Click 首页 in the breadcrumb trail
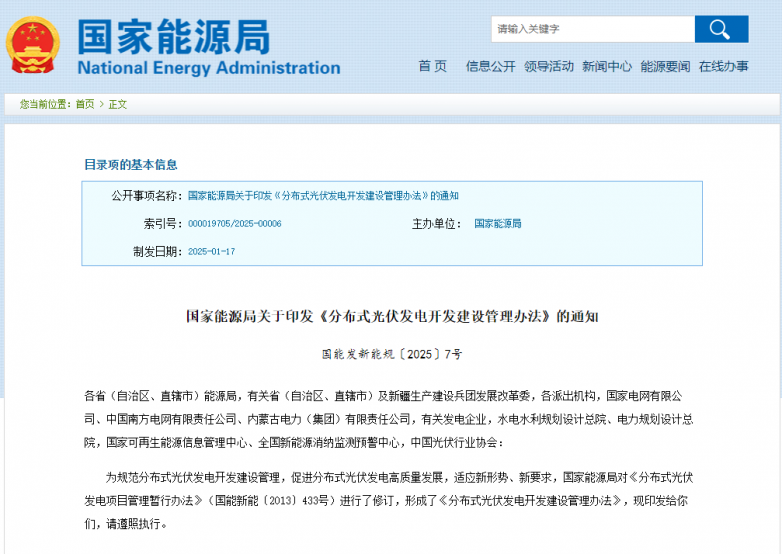The image size is (782, 554). pos(85,105)
